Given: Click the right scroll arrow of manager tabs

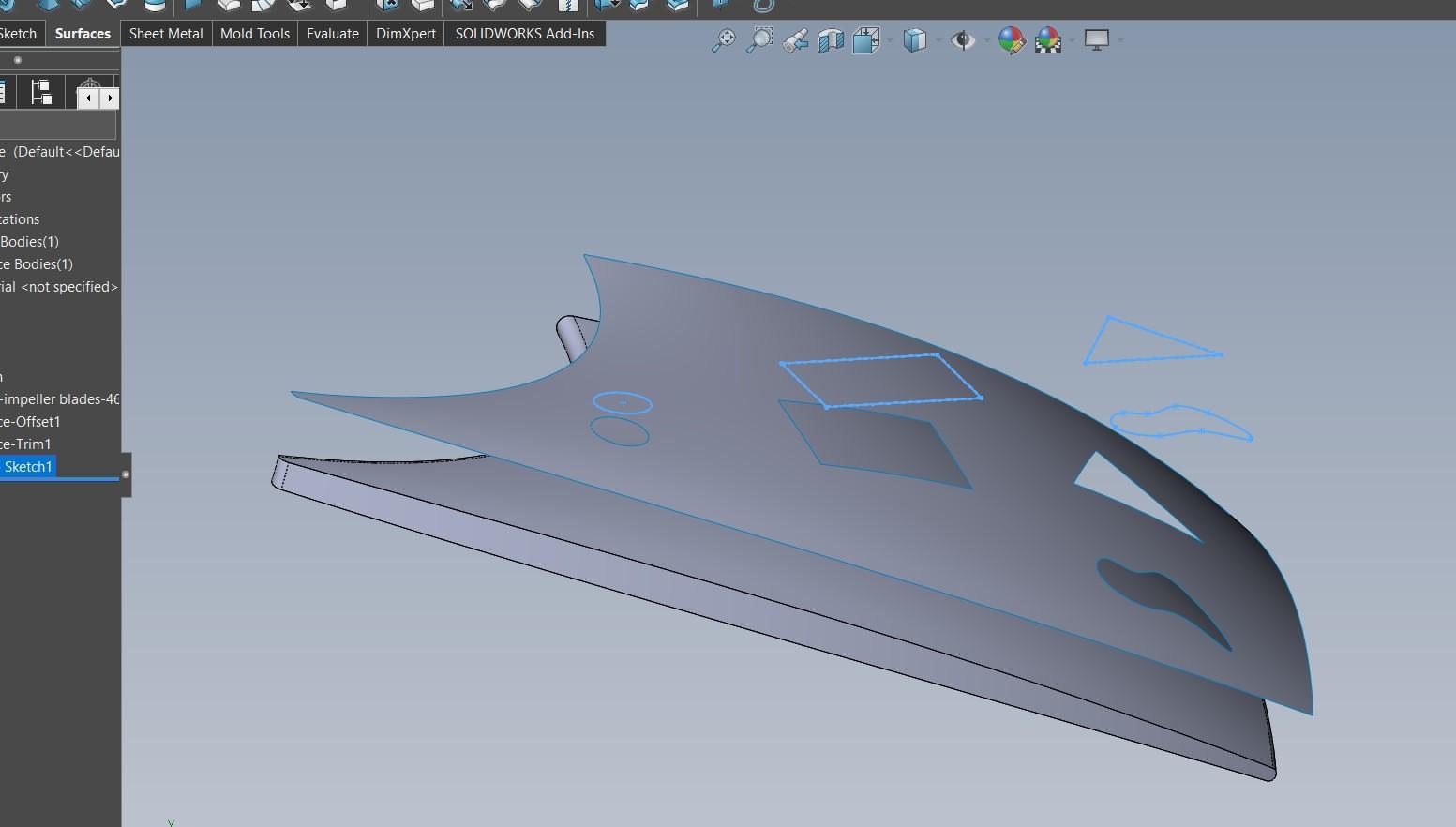Looking at the screenshot, I should pyautogui.click(x=110, y=98).
